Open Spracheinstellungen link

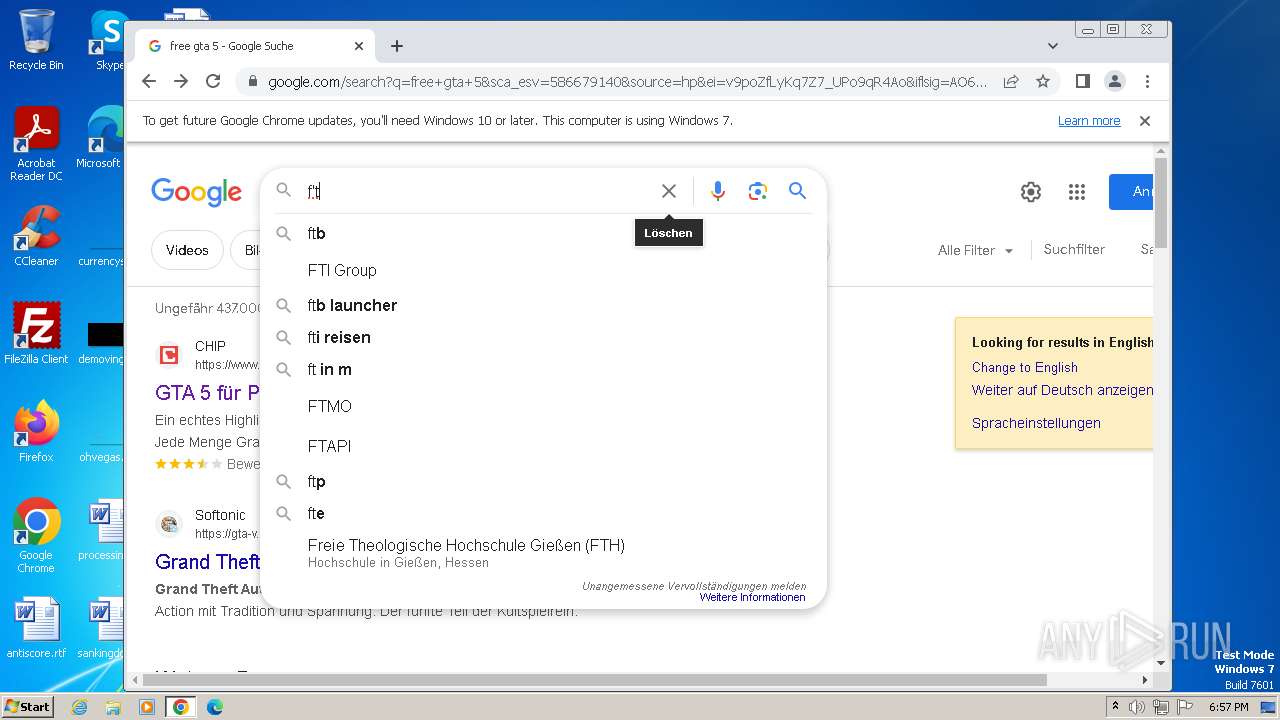1036,423
